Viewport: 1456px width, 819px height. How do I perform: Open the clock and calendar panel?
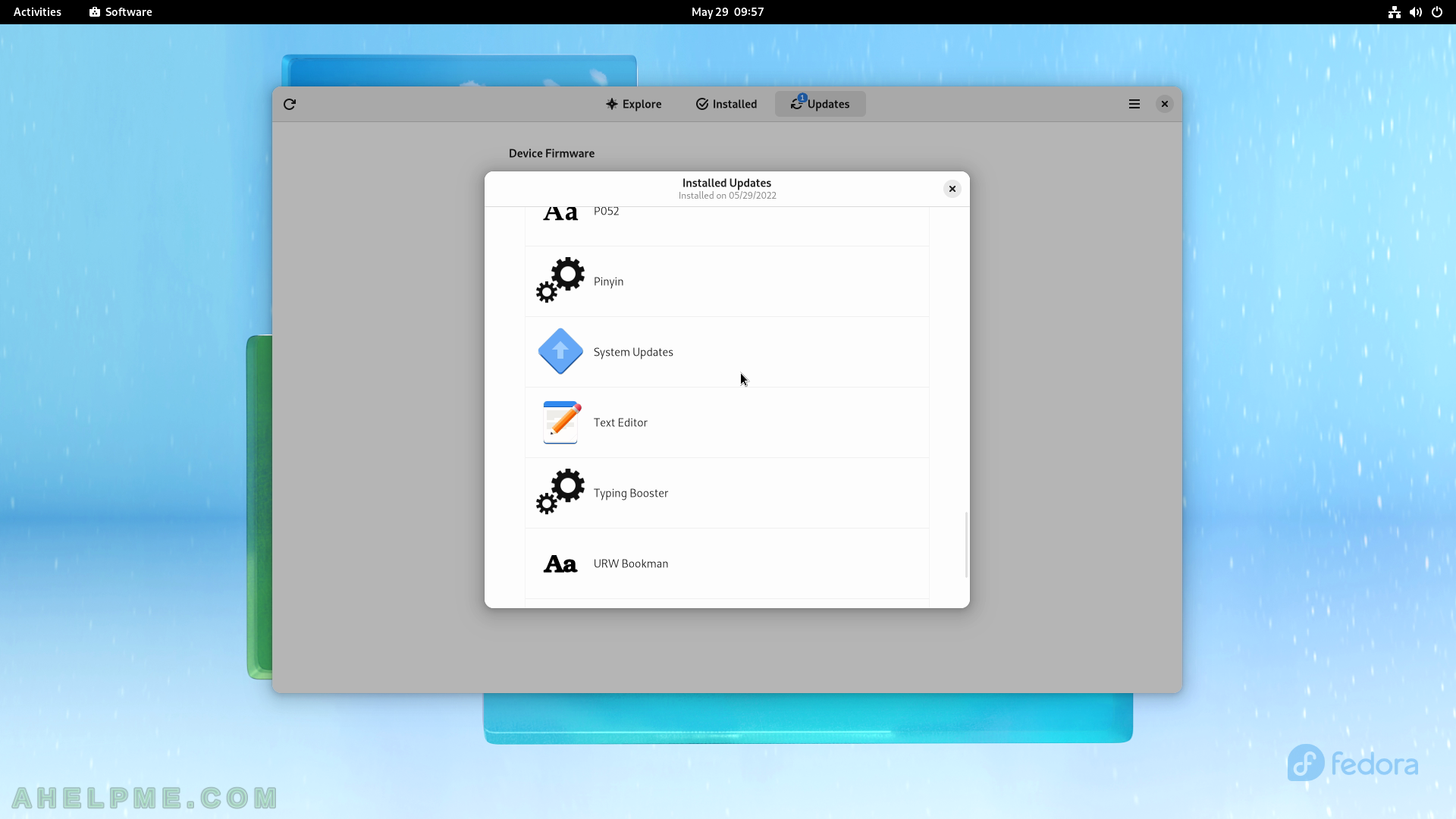tap(727, 12)
